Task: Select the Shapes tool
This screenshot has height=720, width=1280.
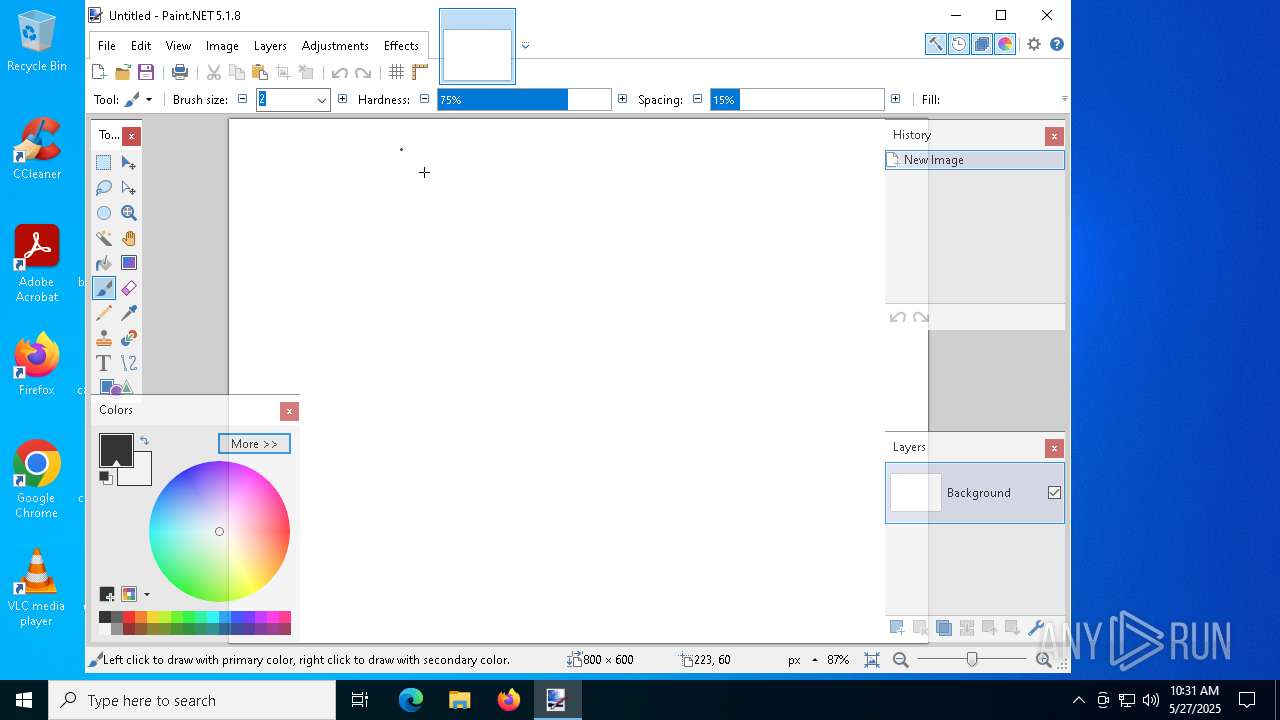Action: [116, 387]
